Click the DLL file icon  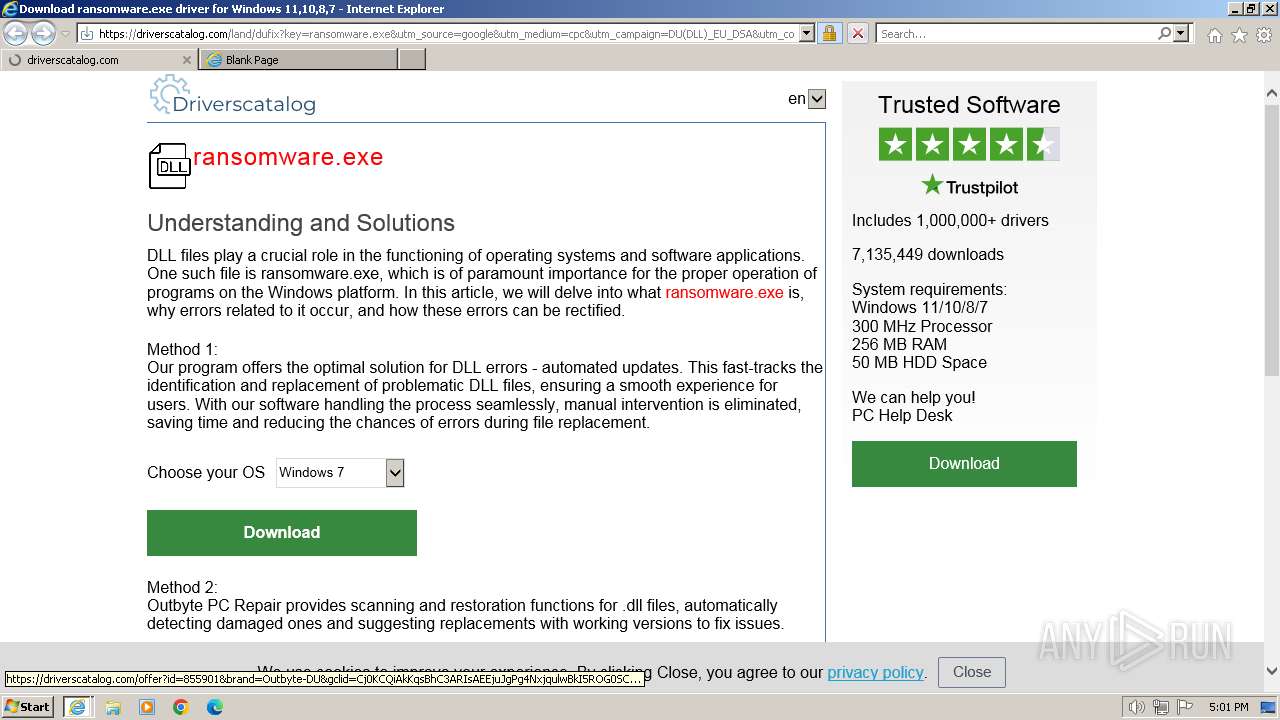point(169,166)
